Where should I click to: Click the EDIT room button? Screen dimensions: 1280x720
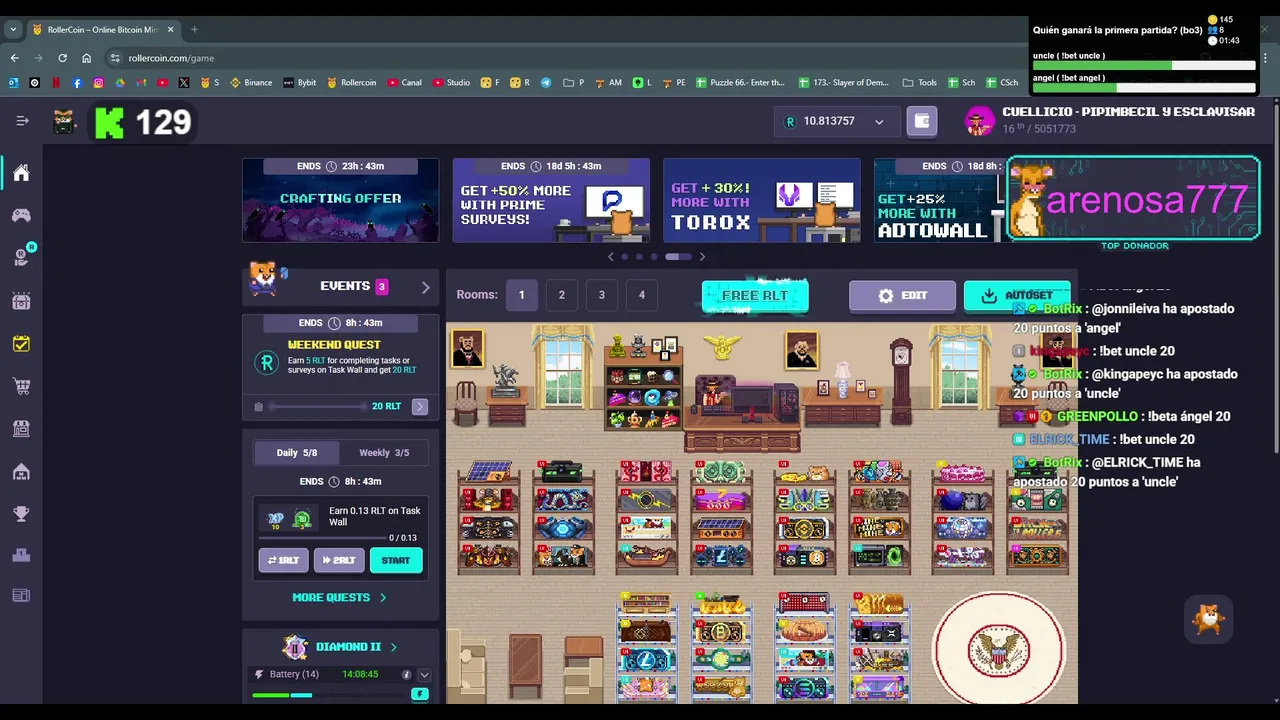coord(902,296)
